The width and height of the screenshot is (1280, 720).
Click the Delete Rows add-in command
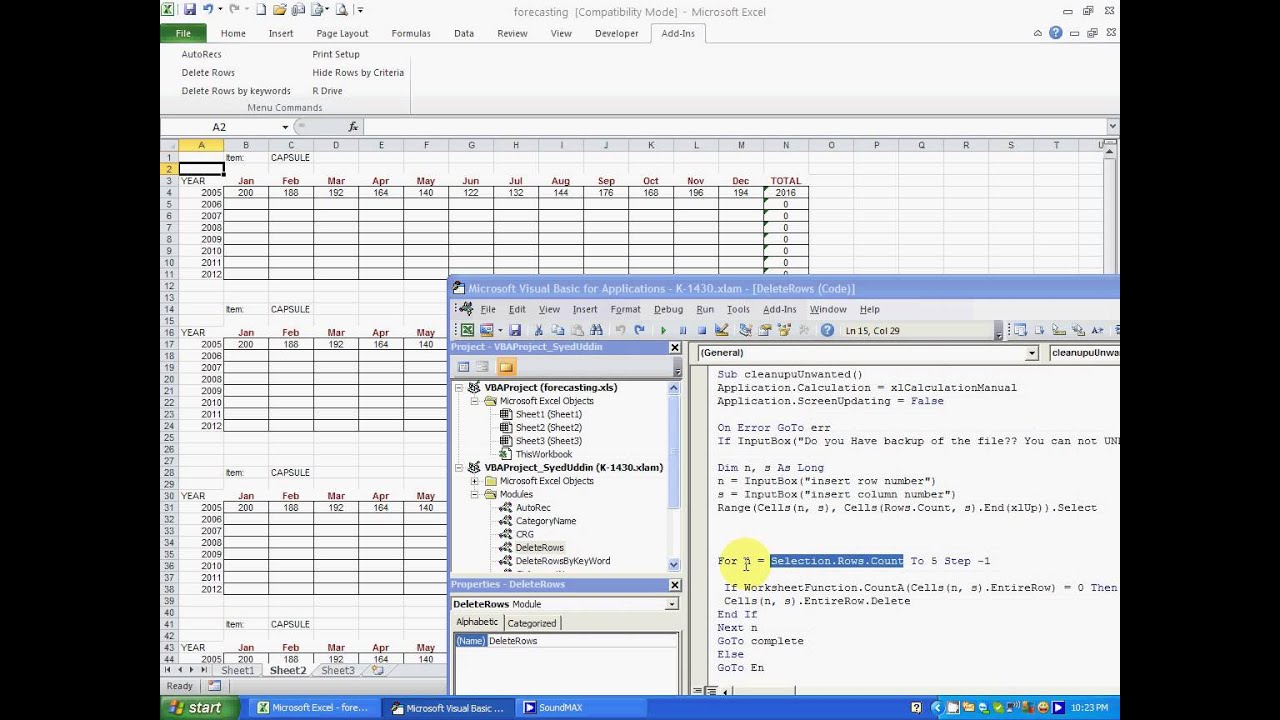pyautogui.click(x=208, y=72)
